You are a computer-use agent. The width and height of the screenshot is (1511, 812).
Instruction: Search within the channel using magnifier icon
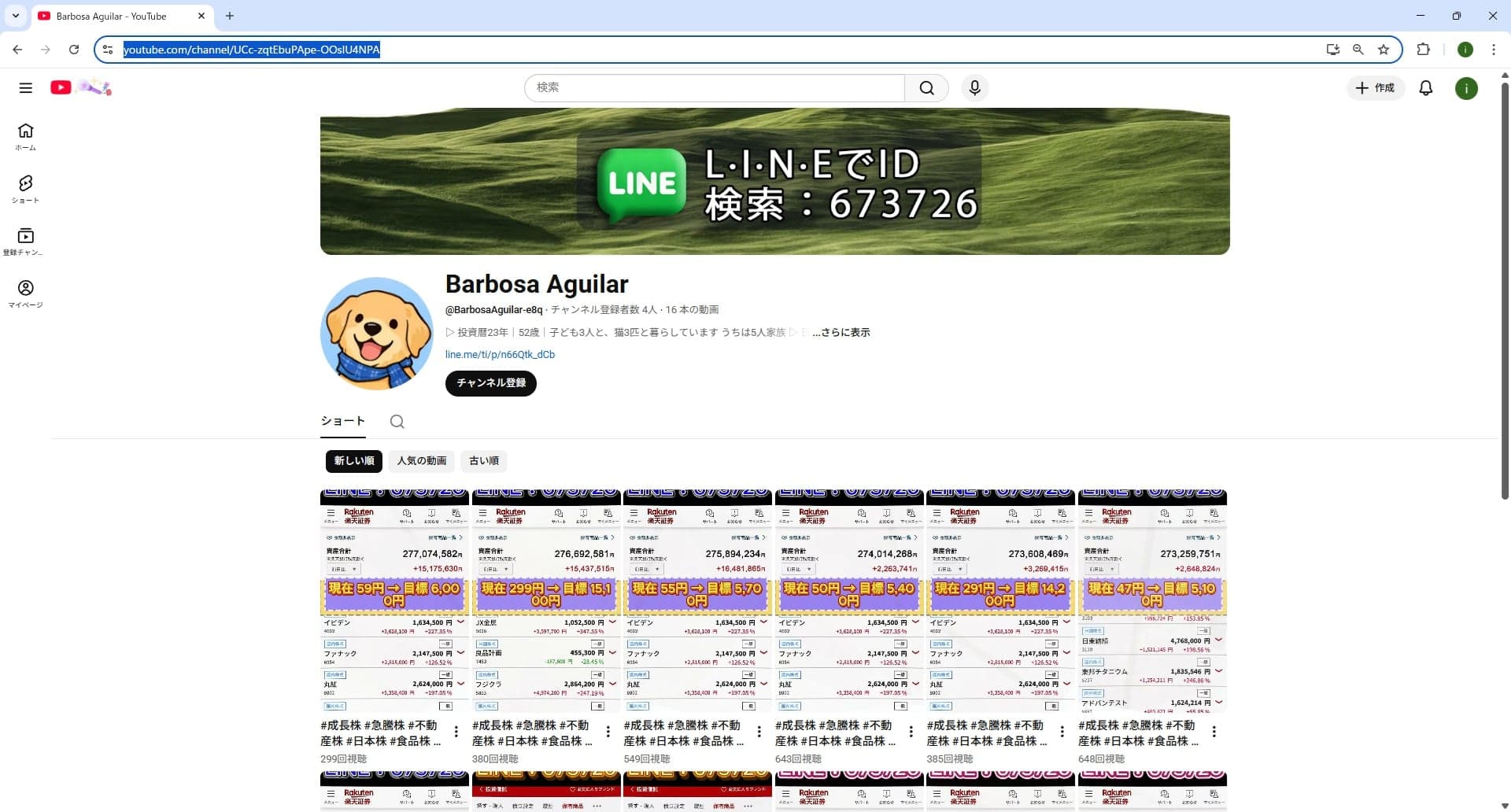click(397, 422)
